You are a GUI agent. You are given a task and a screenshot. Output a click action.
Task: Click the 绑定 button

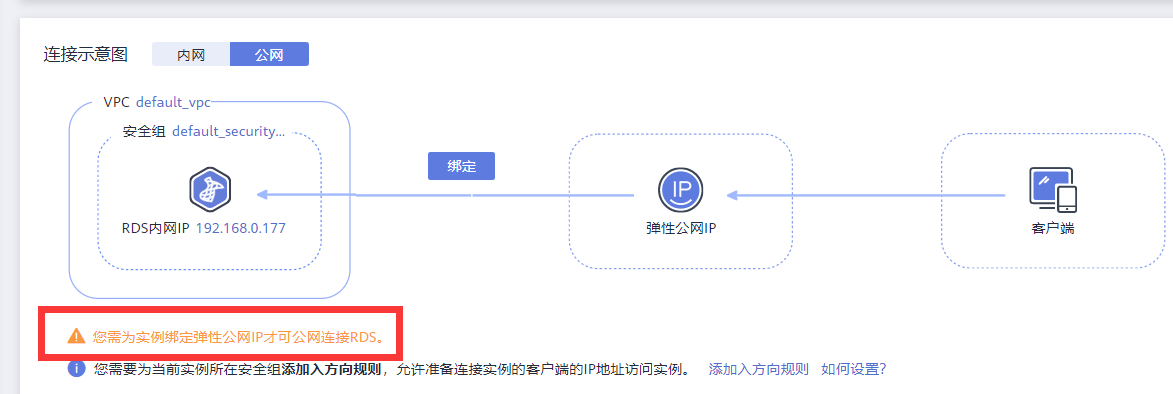click(x=462, y=166)
